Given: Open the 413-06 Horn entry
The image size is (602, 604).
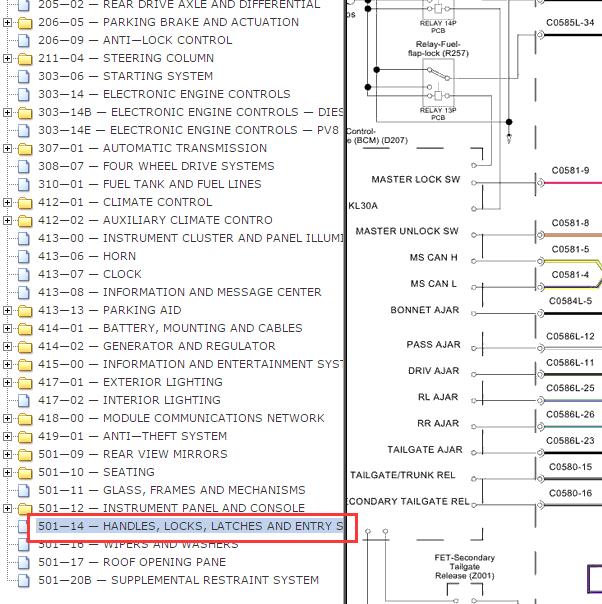Looking at the screenshot, I should pos(87,256).
